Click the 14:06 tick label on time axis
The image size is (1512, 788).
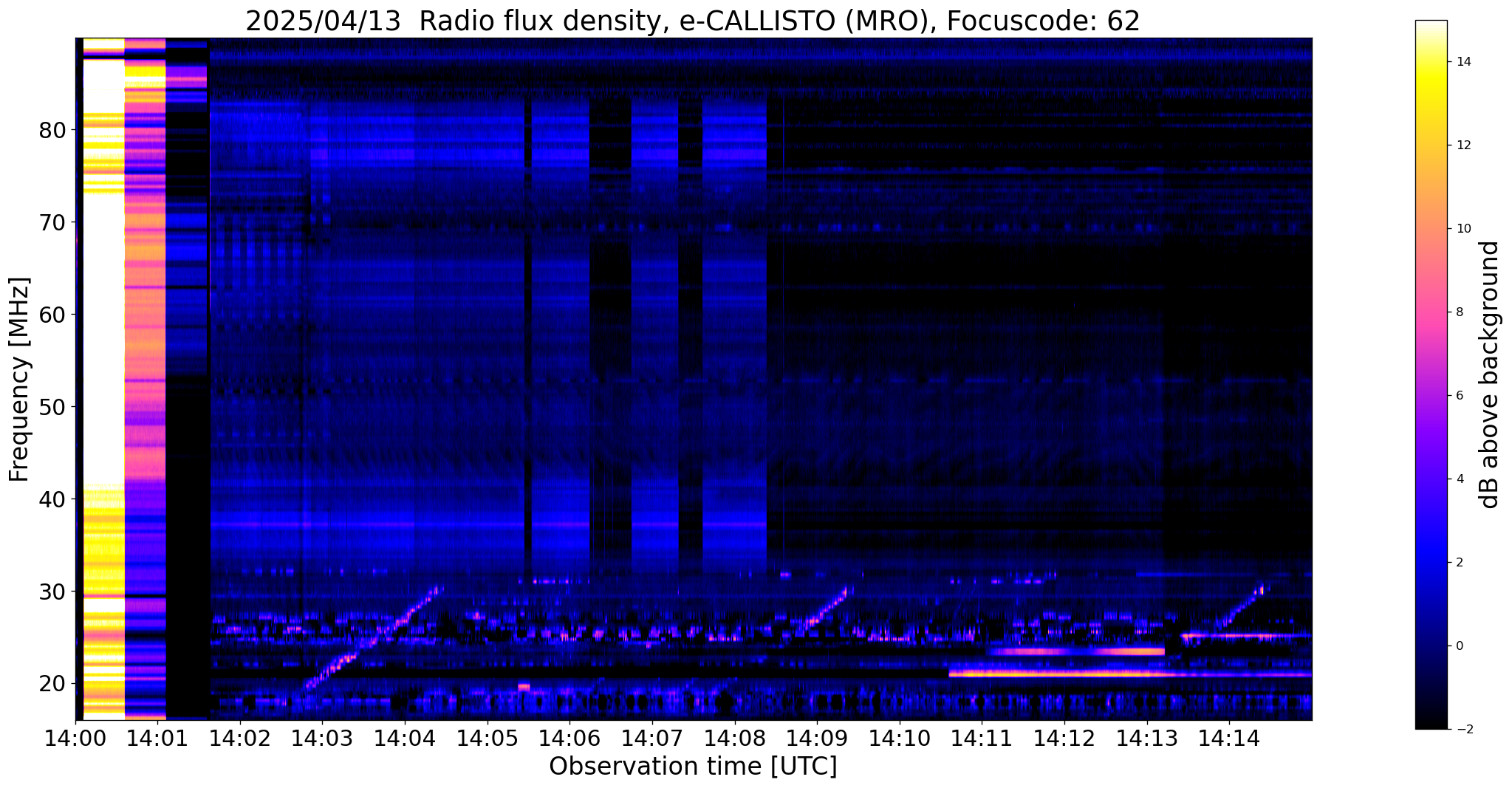coord(569,738)
